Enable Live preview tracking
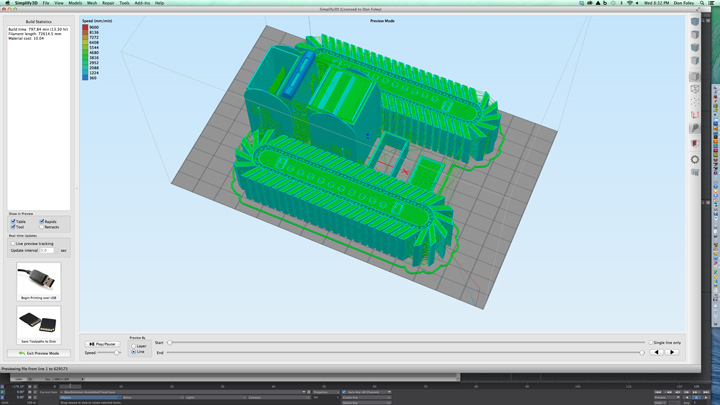The image size is (720, 405). 13,243
